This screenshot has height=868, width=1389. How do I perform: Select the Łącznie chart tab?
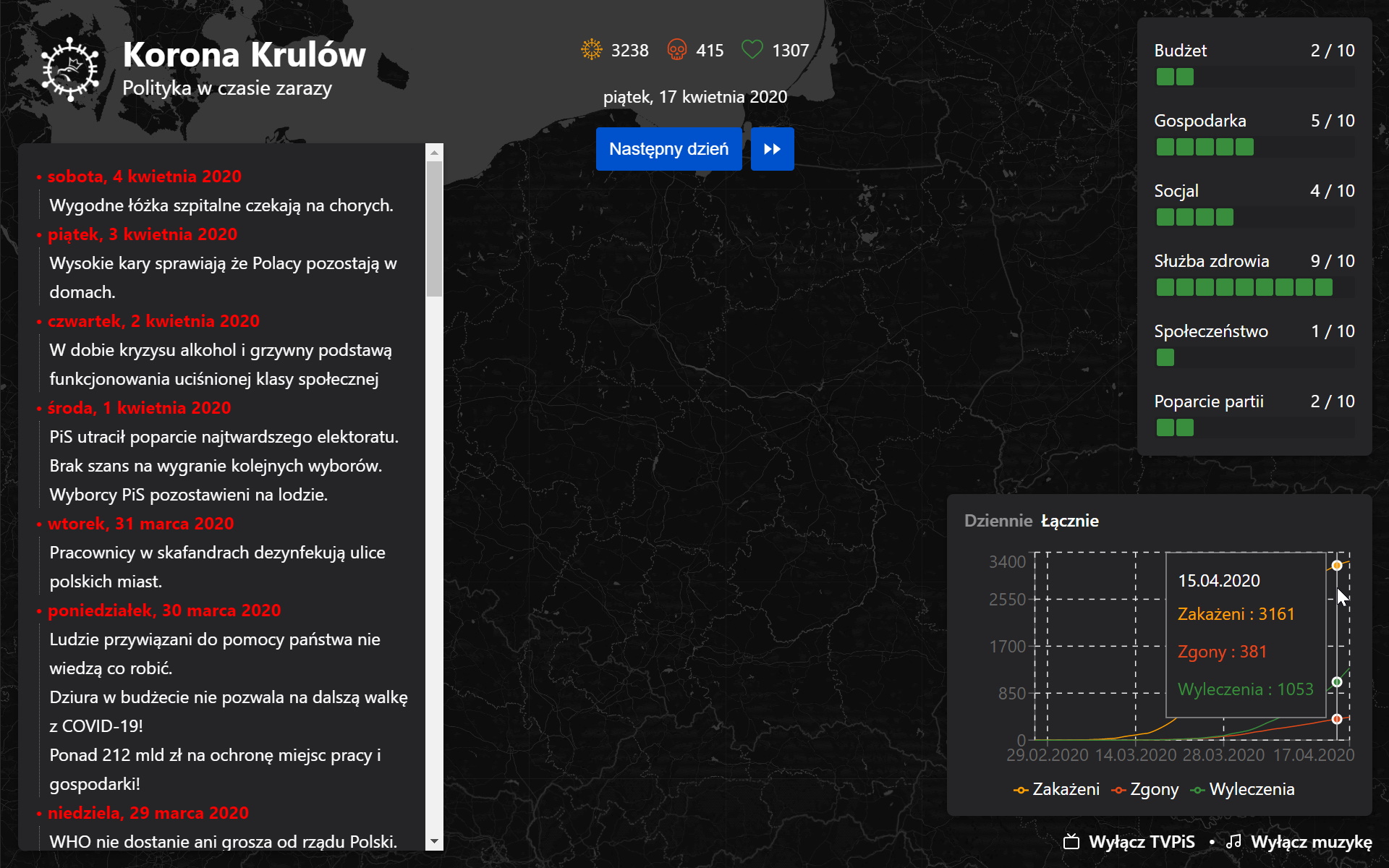(x=1069, y=521)
